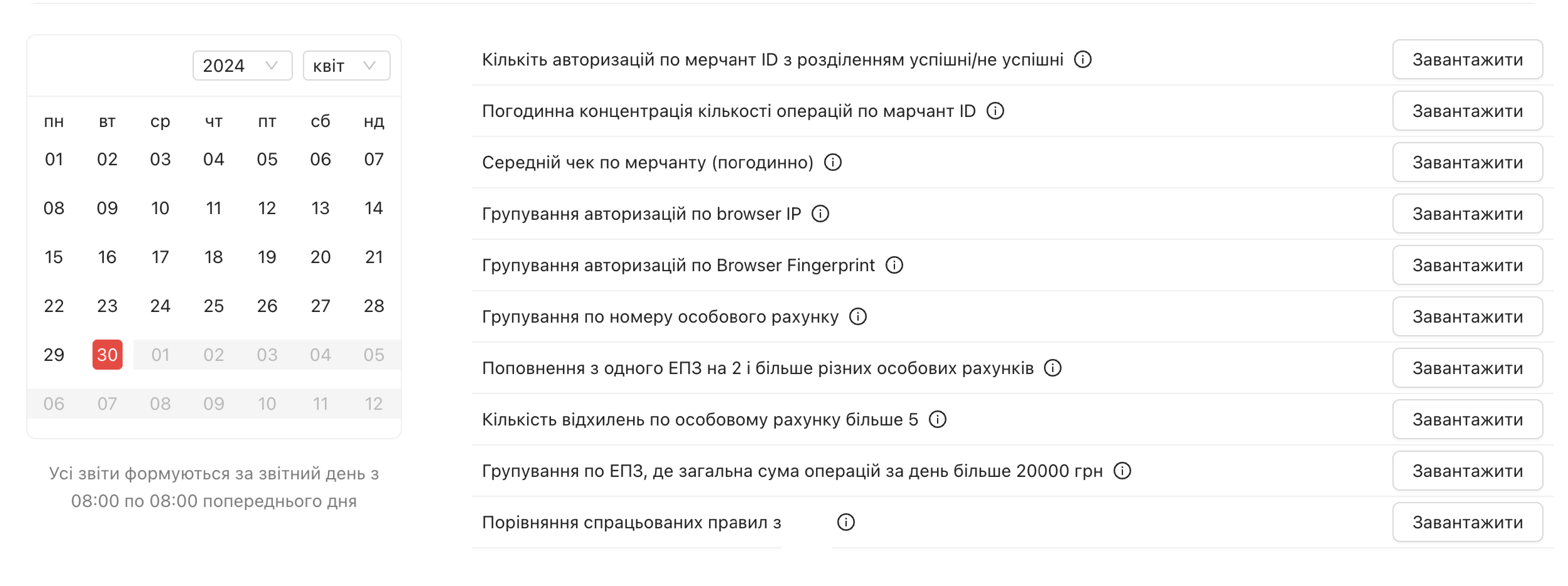Download the 'Середній чек по мерчанту' report
Screen dimensions: 1568x586
tap(1467, 162)
